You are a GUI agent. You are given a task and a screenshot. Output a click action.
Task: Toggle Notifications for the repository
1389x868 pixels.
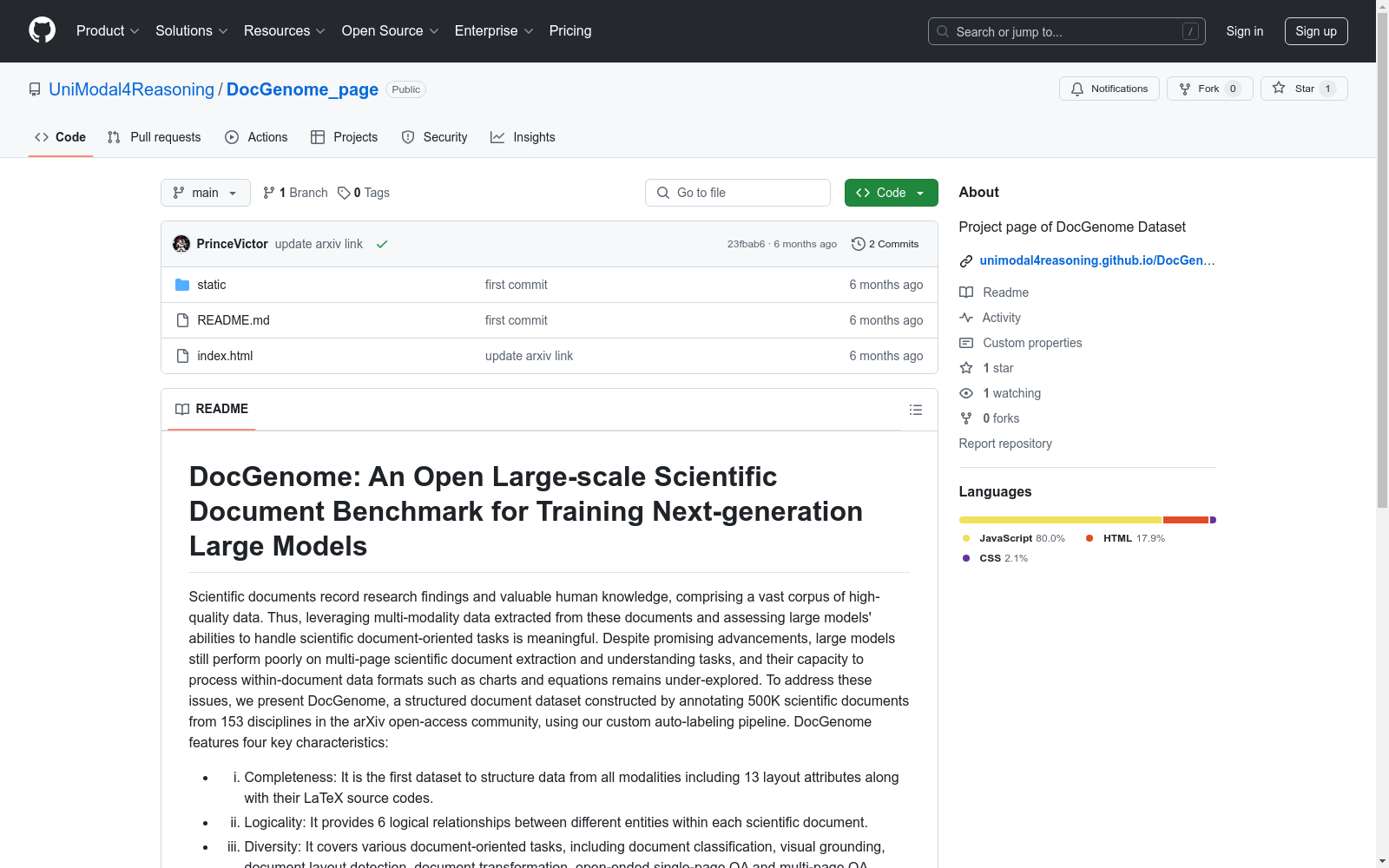(x=1109, y=89)
